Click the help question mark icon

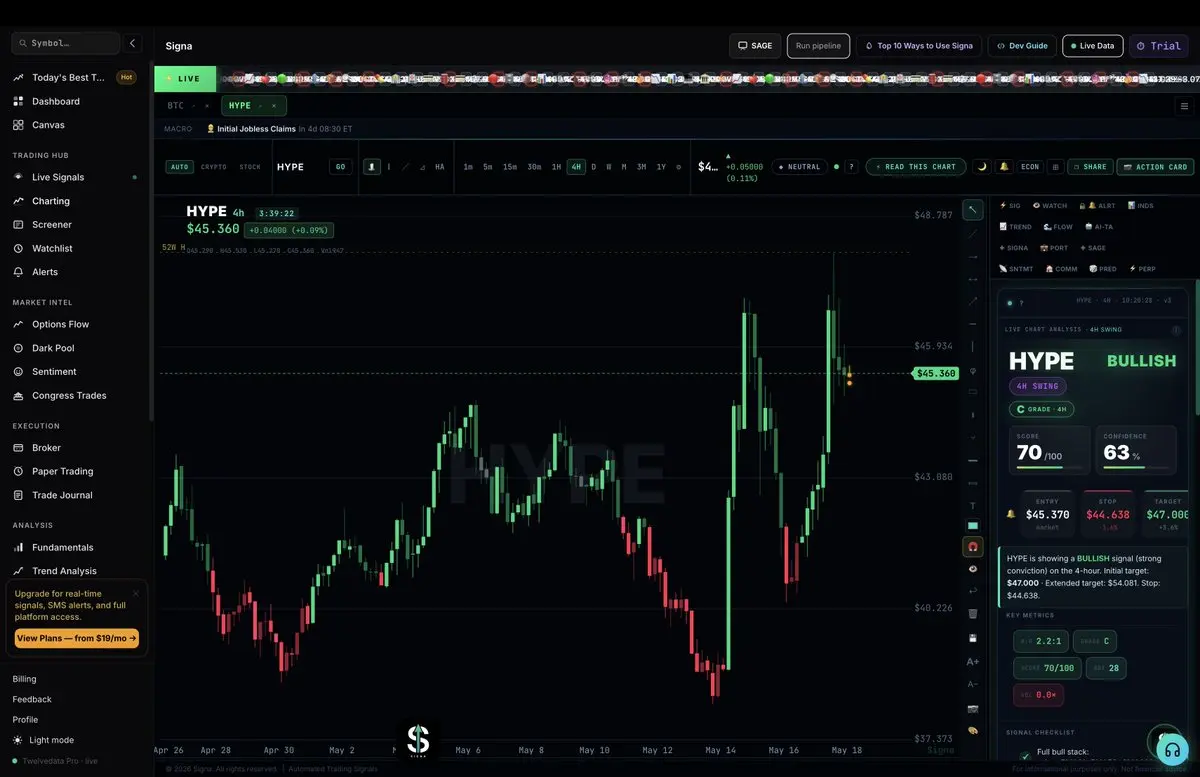click(x=851, y=167)
